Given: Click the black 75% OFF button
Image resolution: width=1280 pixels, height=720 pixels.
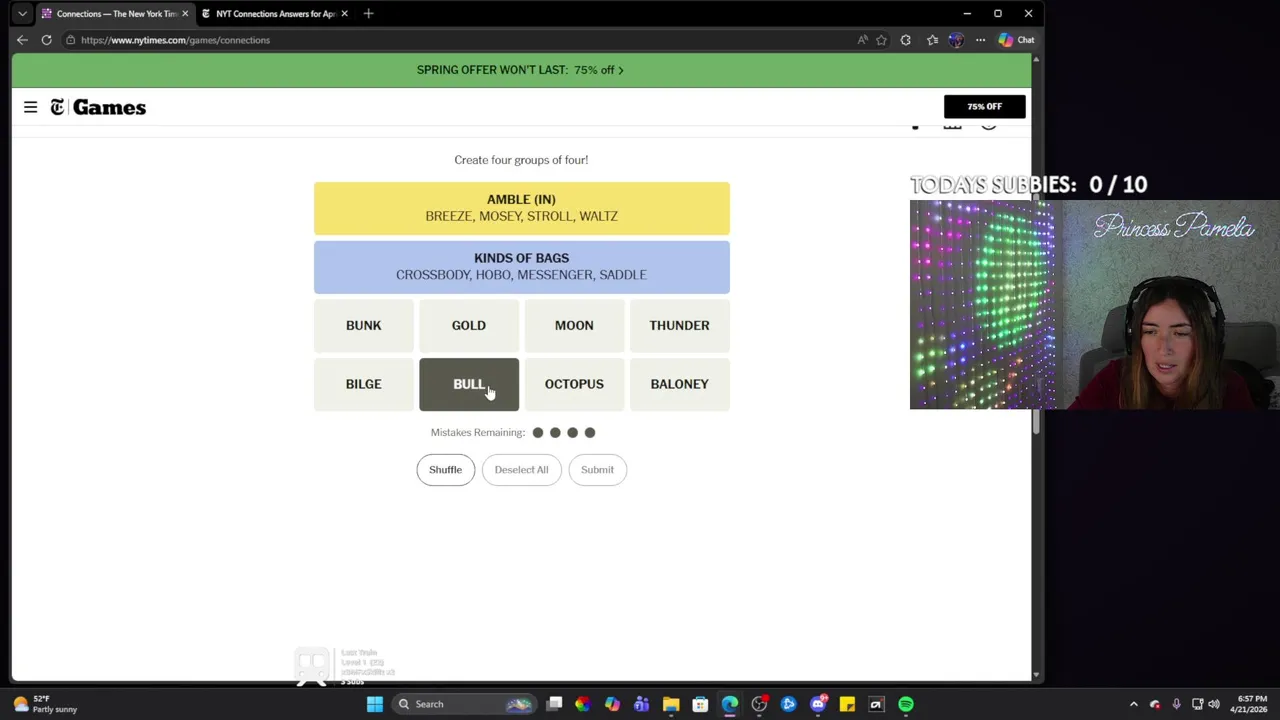Looking at the screenshot, I should pyautogui.click(x=984, y=106).
